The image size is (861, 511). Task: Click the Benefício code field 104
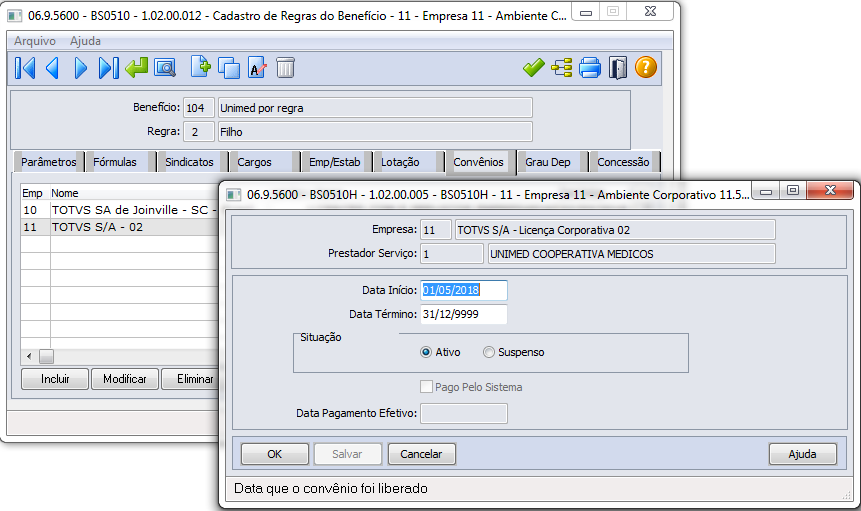[198, 108]
